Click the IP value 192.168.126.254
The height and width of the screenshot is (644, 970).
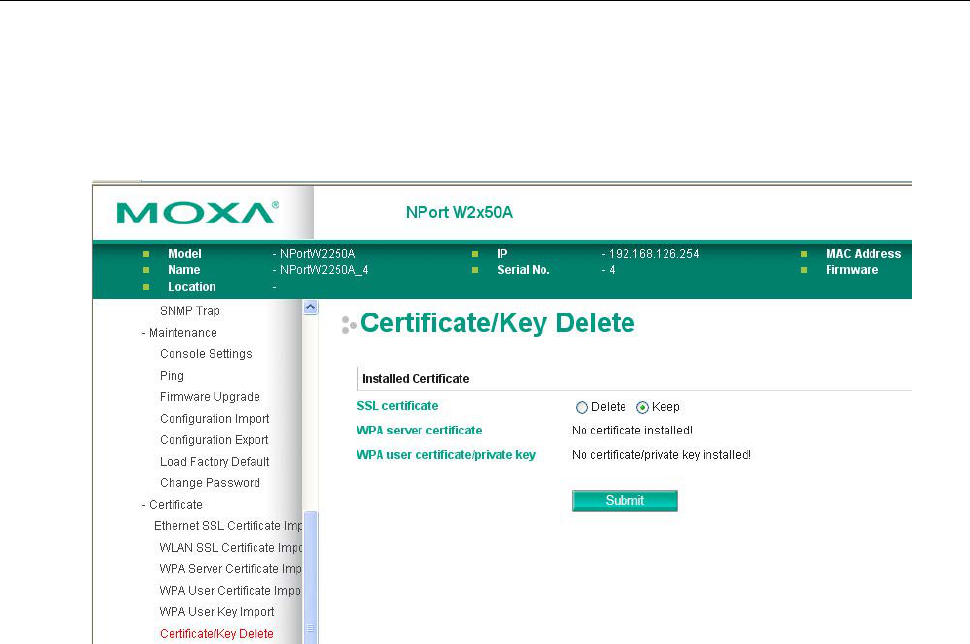click(x=654, y=254)
